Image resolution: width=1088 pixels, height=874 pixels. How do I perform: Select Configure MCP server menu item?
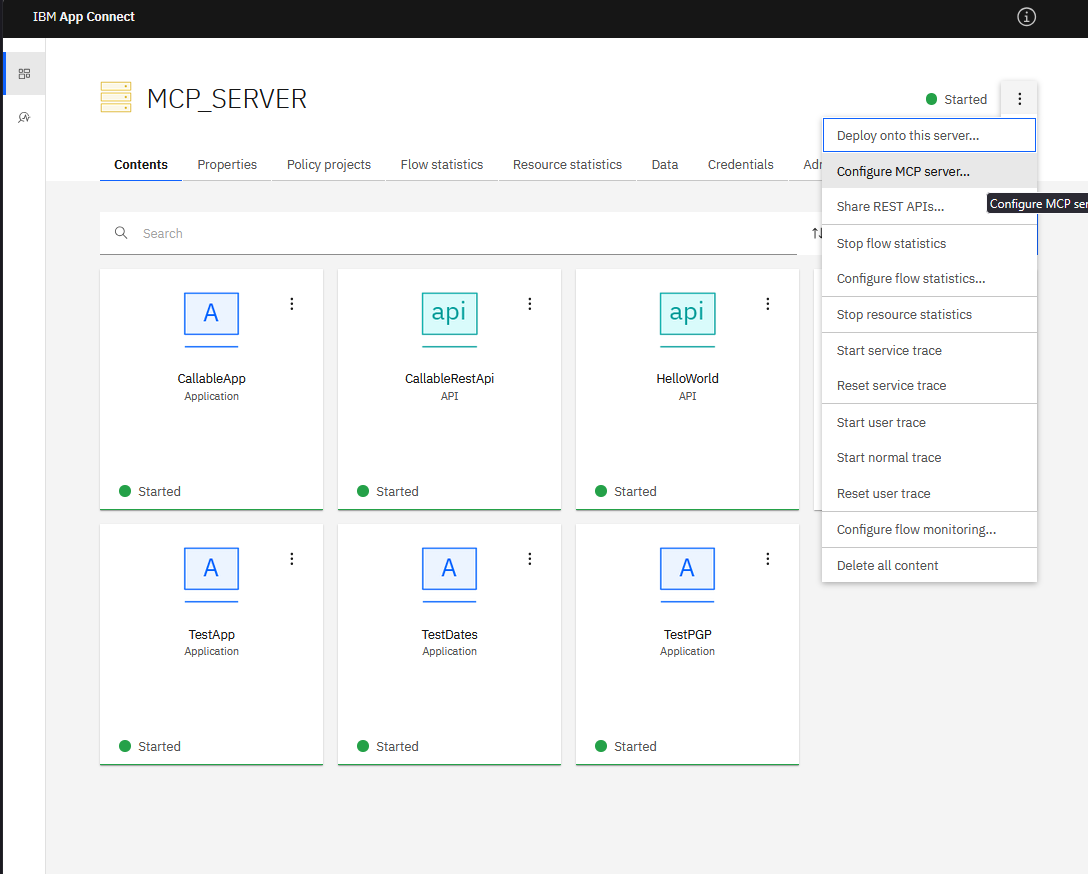coord(929,171)
